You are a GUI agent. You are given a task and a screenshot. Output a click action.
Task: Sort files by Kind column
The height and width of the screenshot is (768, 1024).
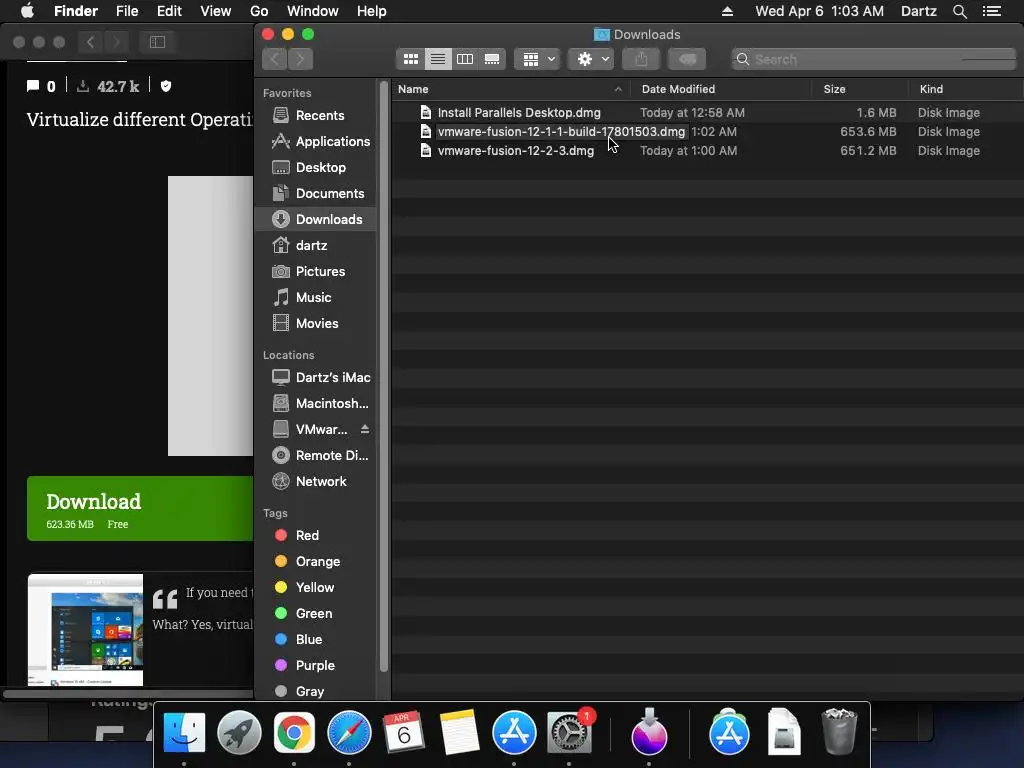[x=966, y=89]
